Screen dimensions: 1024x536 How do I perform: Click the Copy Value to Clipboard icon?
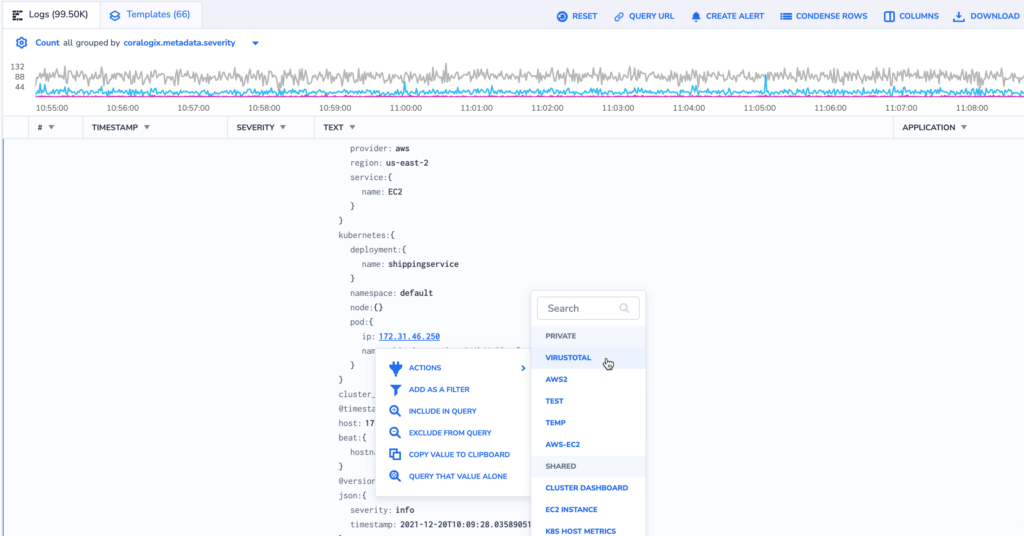coord(395,454)
